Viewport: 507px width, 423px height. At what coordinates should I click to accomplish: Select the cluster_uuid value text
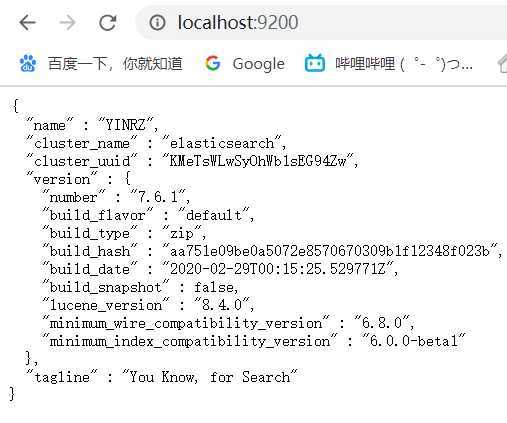(258, 161)
